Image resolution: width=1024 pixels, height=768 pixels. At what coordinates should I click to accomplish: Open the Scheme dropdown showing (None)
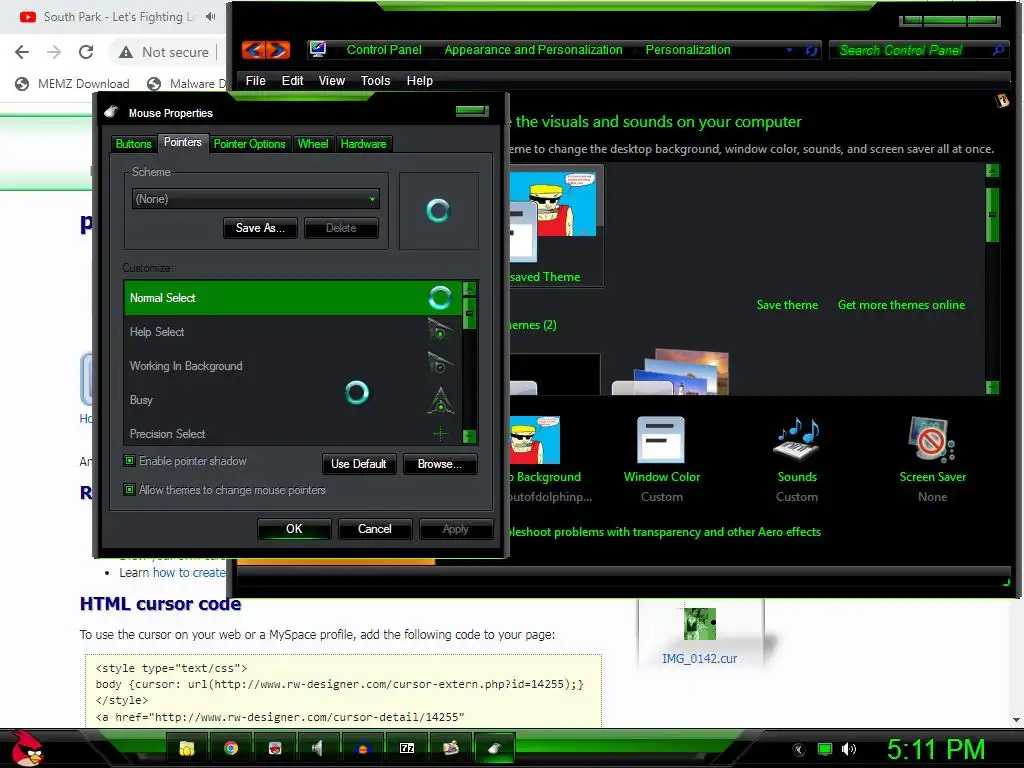(x=255, y=199)
